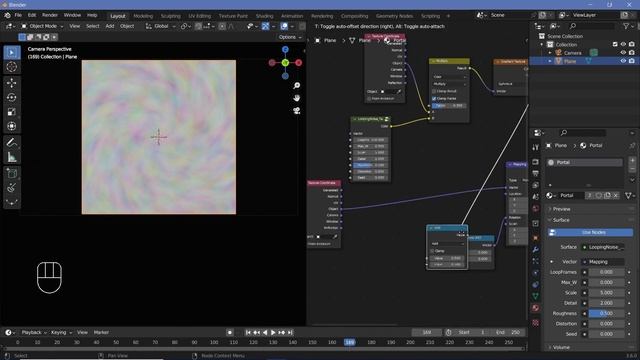Open the Render menu
Image resolution: width=640 pixels, height=360 pixels.
(x=50, y=15)
